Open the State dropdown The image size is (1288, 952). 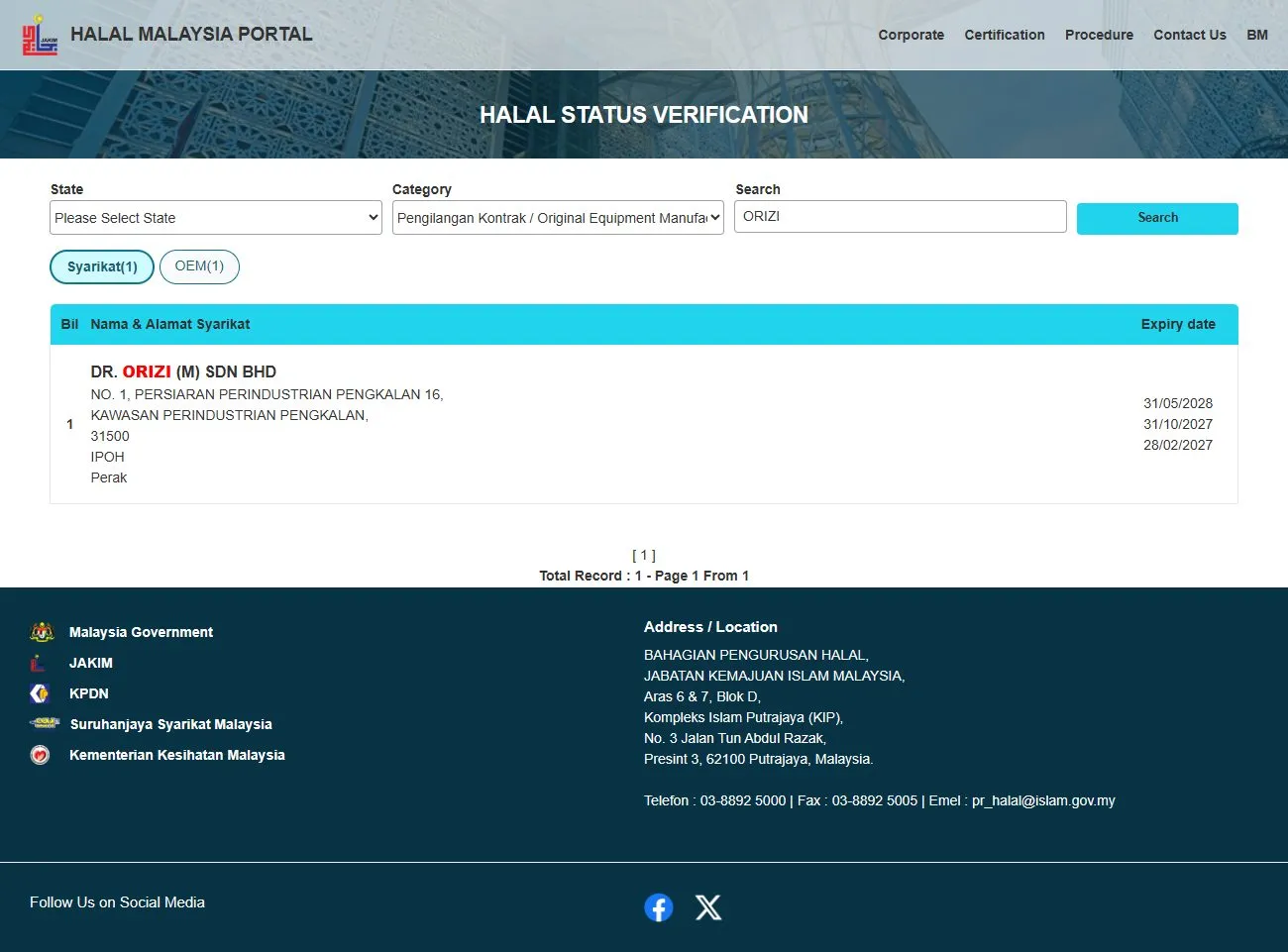[216, 218]
